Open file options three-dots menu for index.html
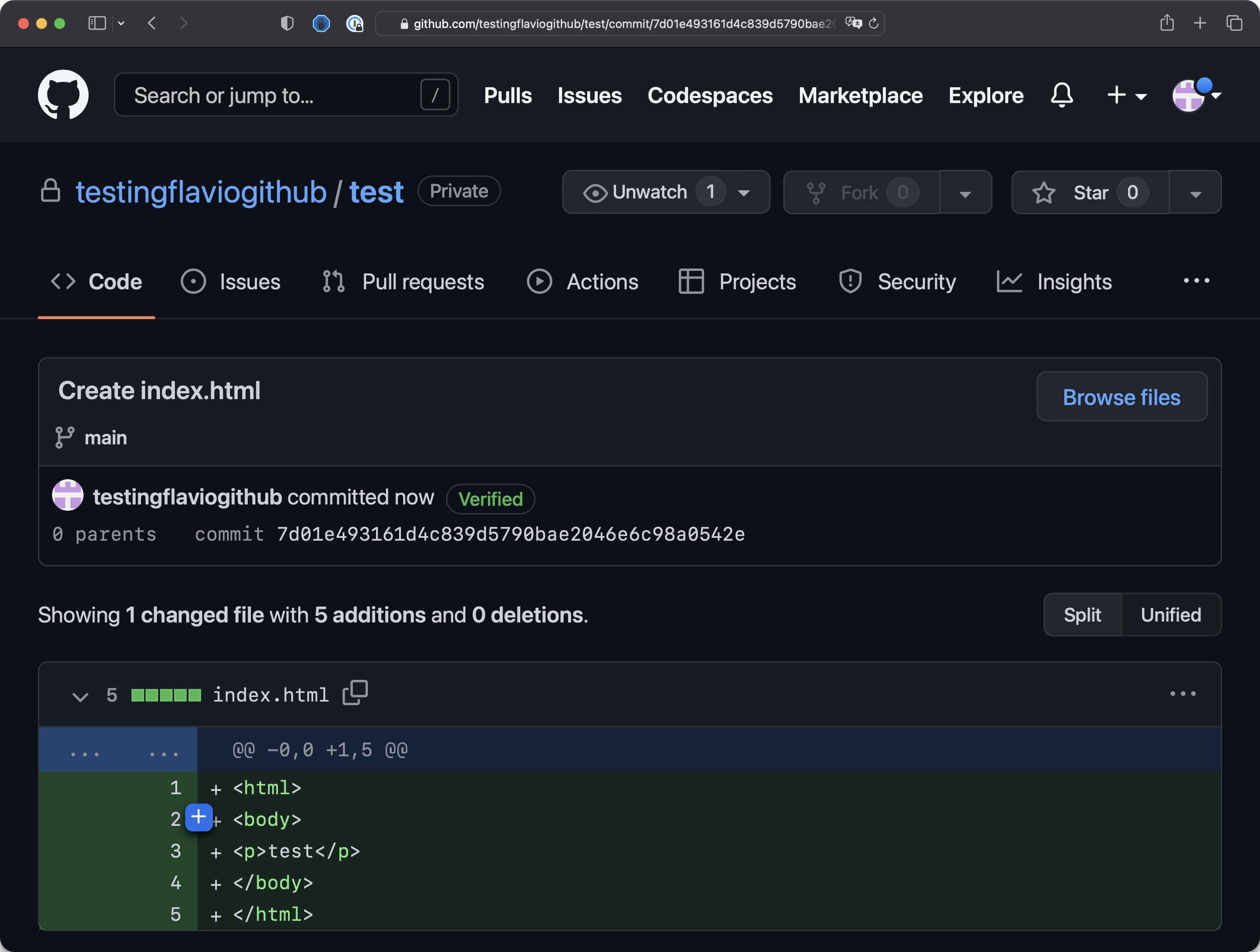This screenshot has height=952, width=1260. click(x=1183, y=693)
